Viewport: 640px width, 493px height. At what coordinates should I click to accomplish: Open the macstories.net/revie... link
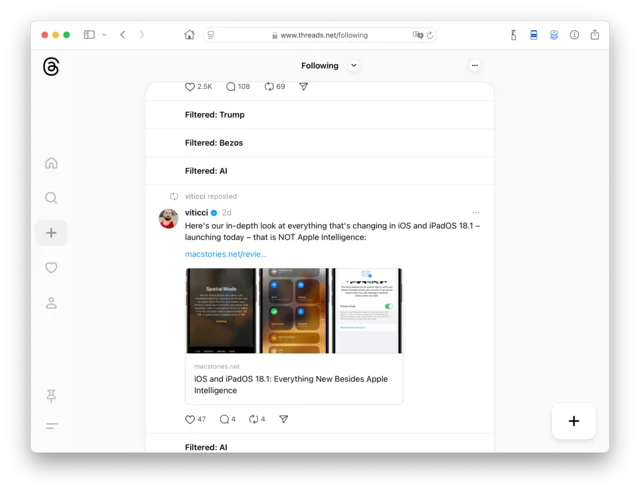tap(226, 254)
